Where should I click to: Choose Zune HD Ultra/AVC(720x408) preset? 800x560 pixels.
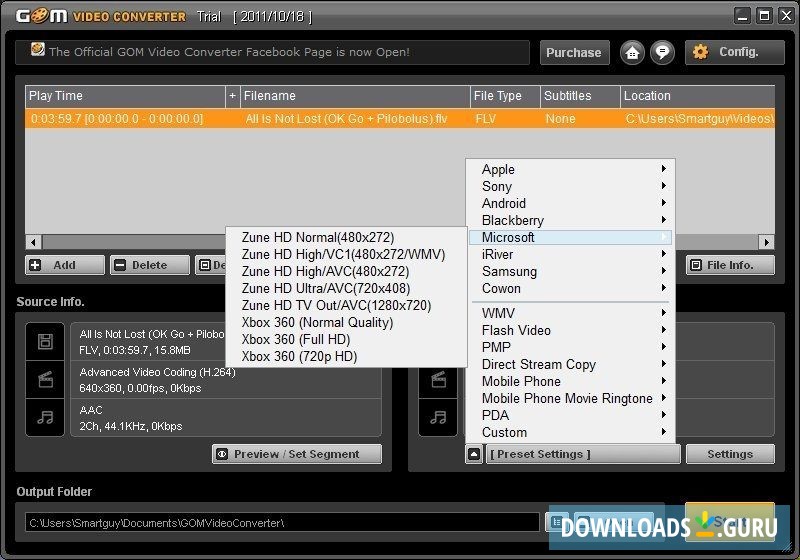pos(346,289)
